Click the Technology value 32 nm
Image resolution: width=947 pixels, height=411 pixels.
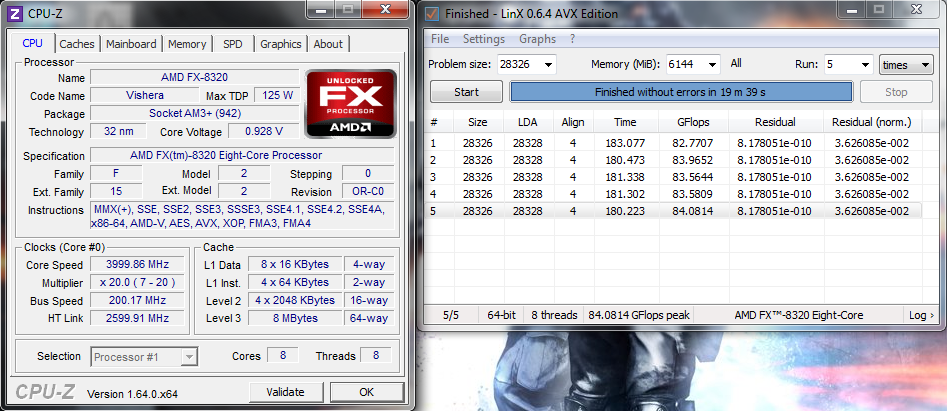(118, 131)
